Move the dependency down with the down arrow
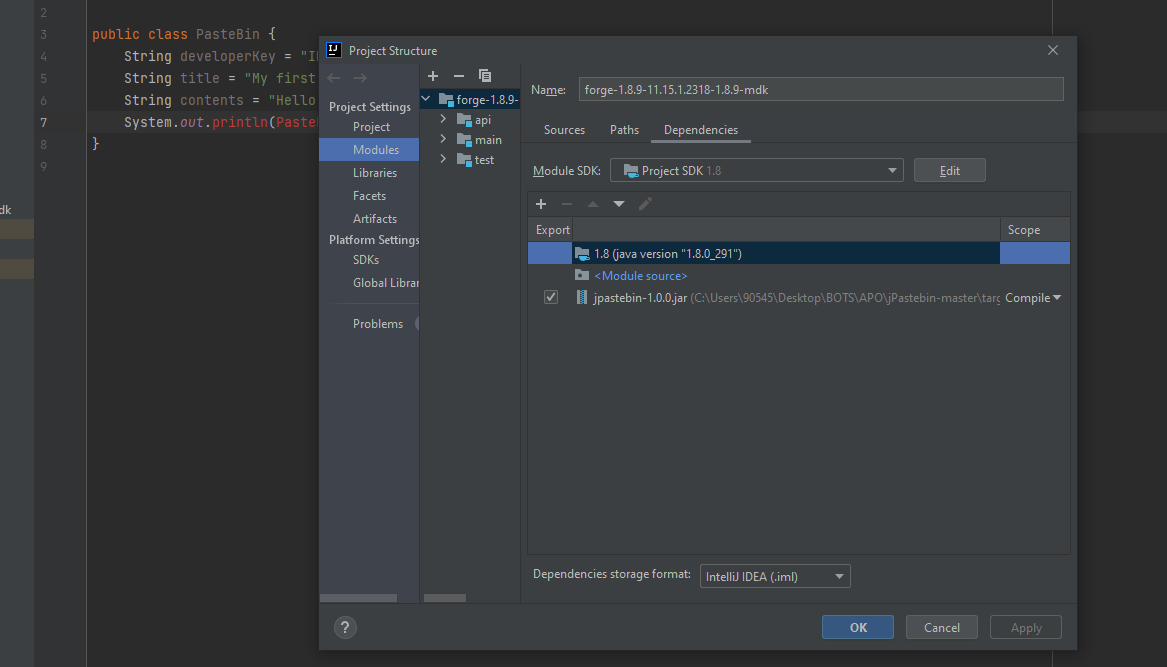The height and width of the screenshot is (667, 1167). point(618,204)
